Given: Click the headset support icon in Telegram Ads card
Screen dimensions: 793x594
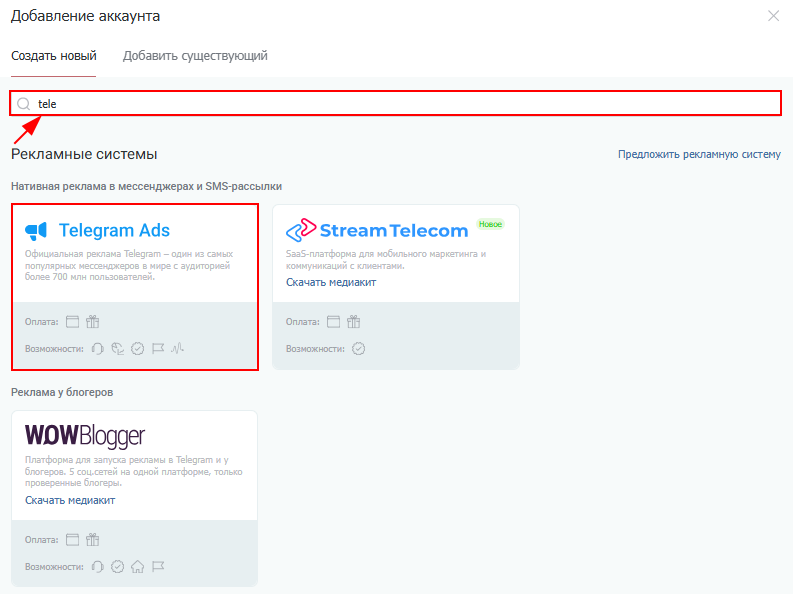Looking at the screenshot, I should point(97,349).
